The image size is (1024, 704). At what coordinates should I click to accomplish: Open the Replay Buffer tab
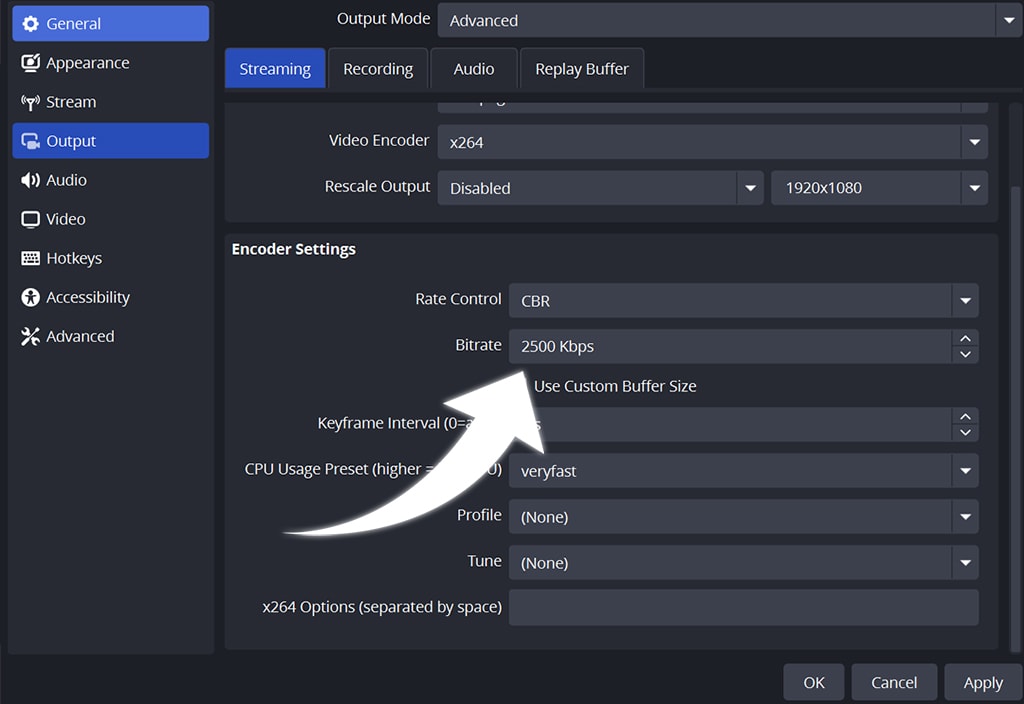click(x=581, y=68)
